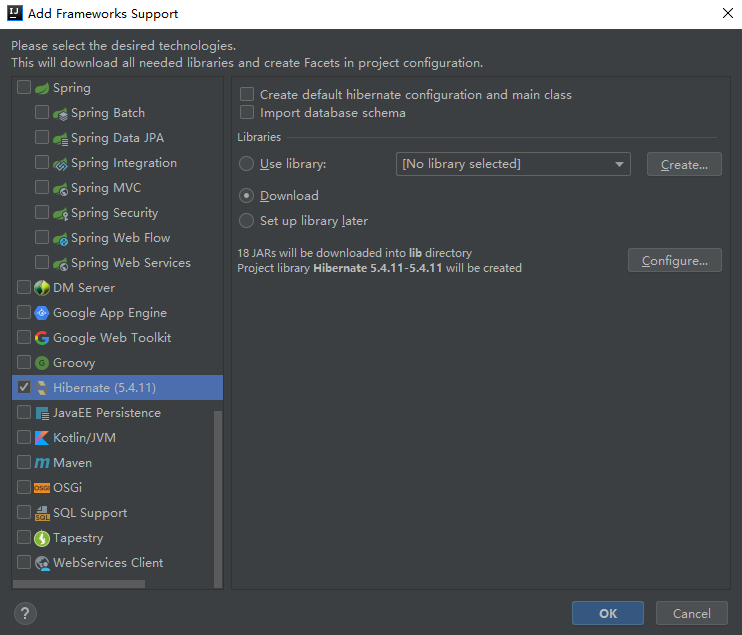This screenshot has width=742, height=635.
Task: Select the Use library radio button
Action: point(246,164)
